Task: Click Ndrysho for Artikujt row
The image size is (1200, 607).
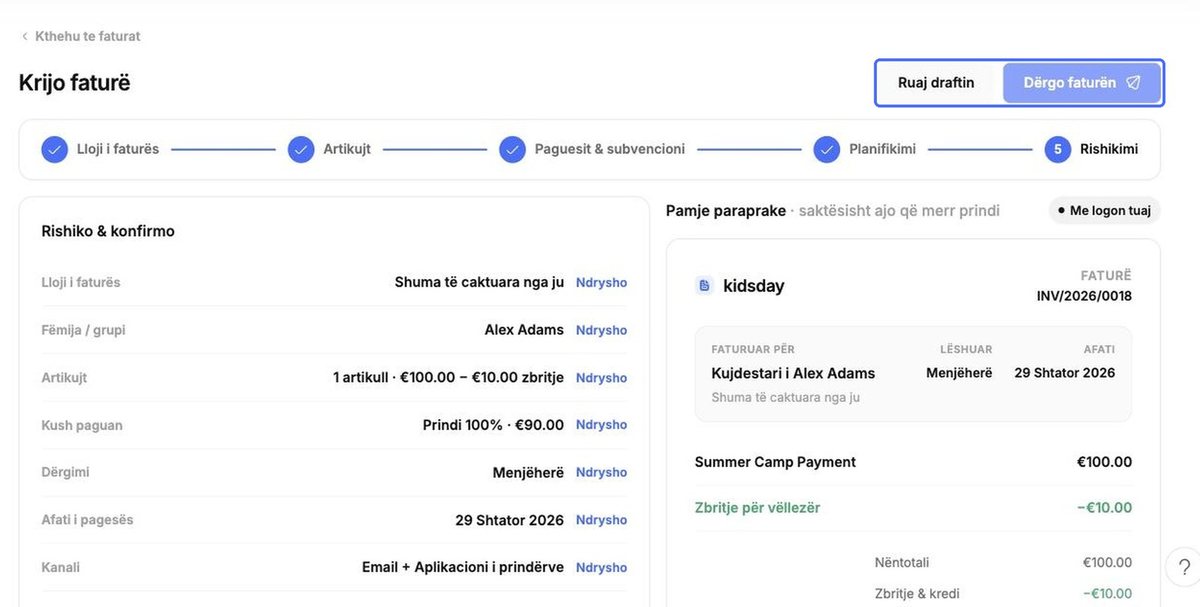Action: (601, 378)
